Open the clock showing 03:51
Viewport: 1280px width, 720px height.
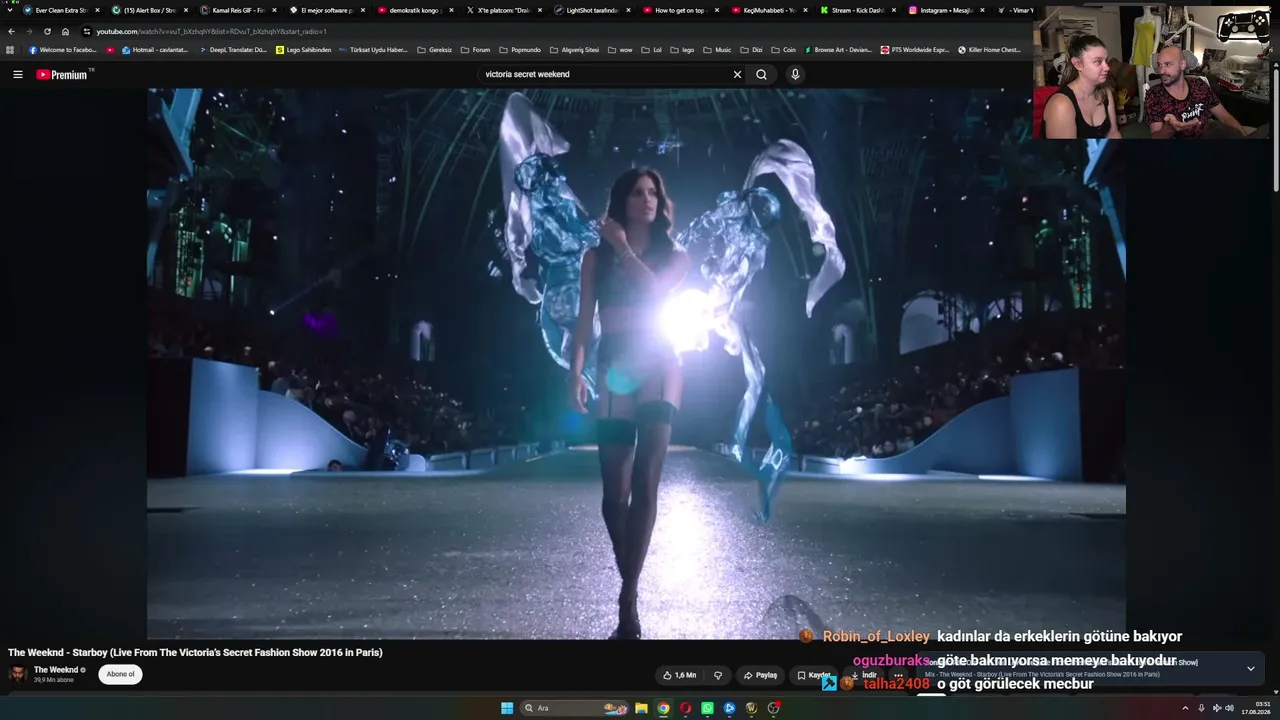coord(1256,708)
